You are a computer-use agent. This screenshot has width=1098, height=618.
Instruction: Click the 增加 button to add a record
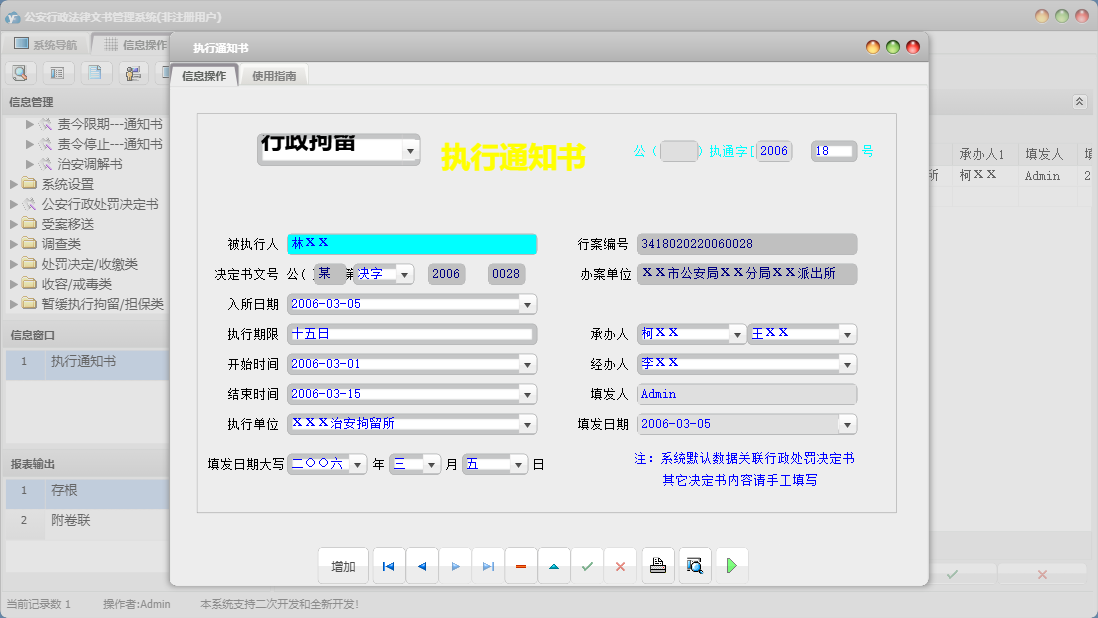(343, 565)
